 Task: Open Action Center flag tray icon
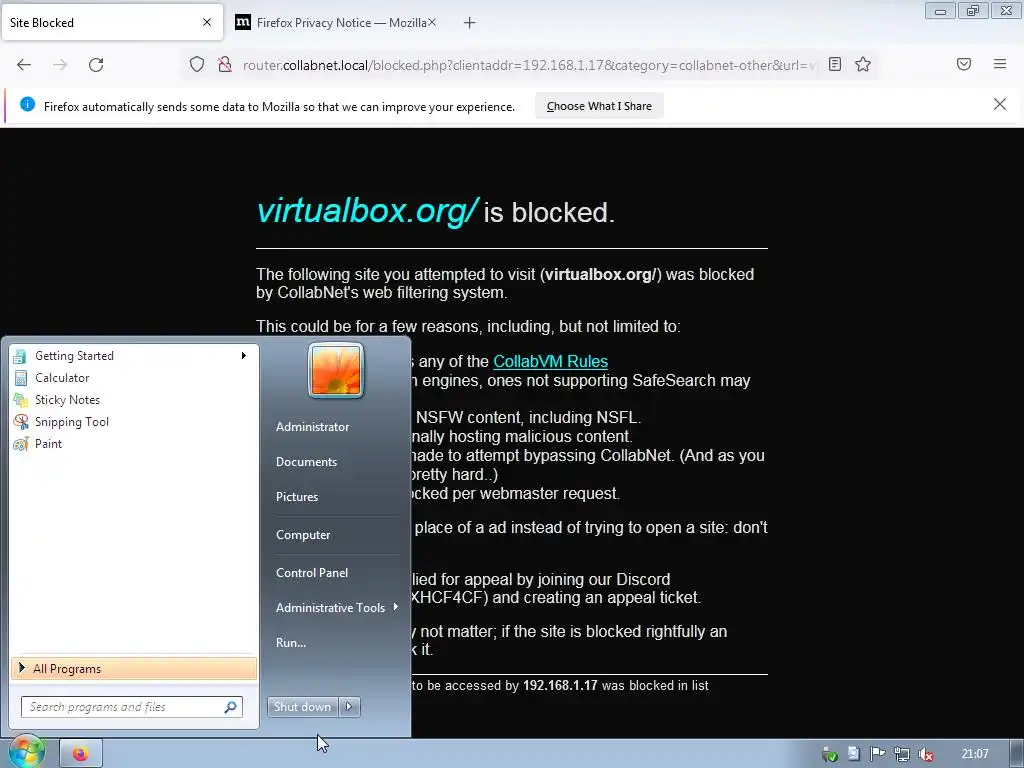pos(877,754)
